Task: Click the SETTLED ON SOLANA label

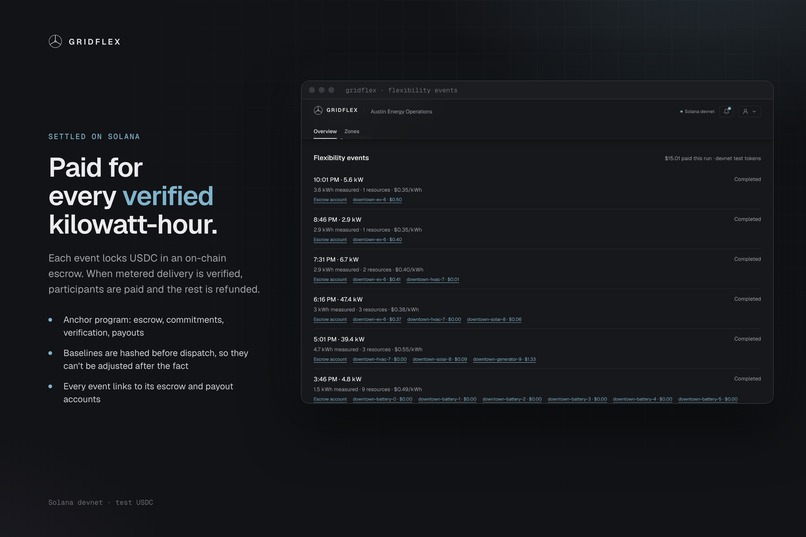Action: [x=94, y=137]
